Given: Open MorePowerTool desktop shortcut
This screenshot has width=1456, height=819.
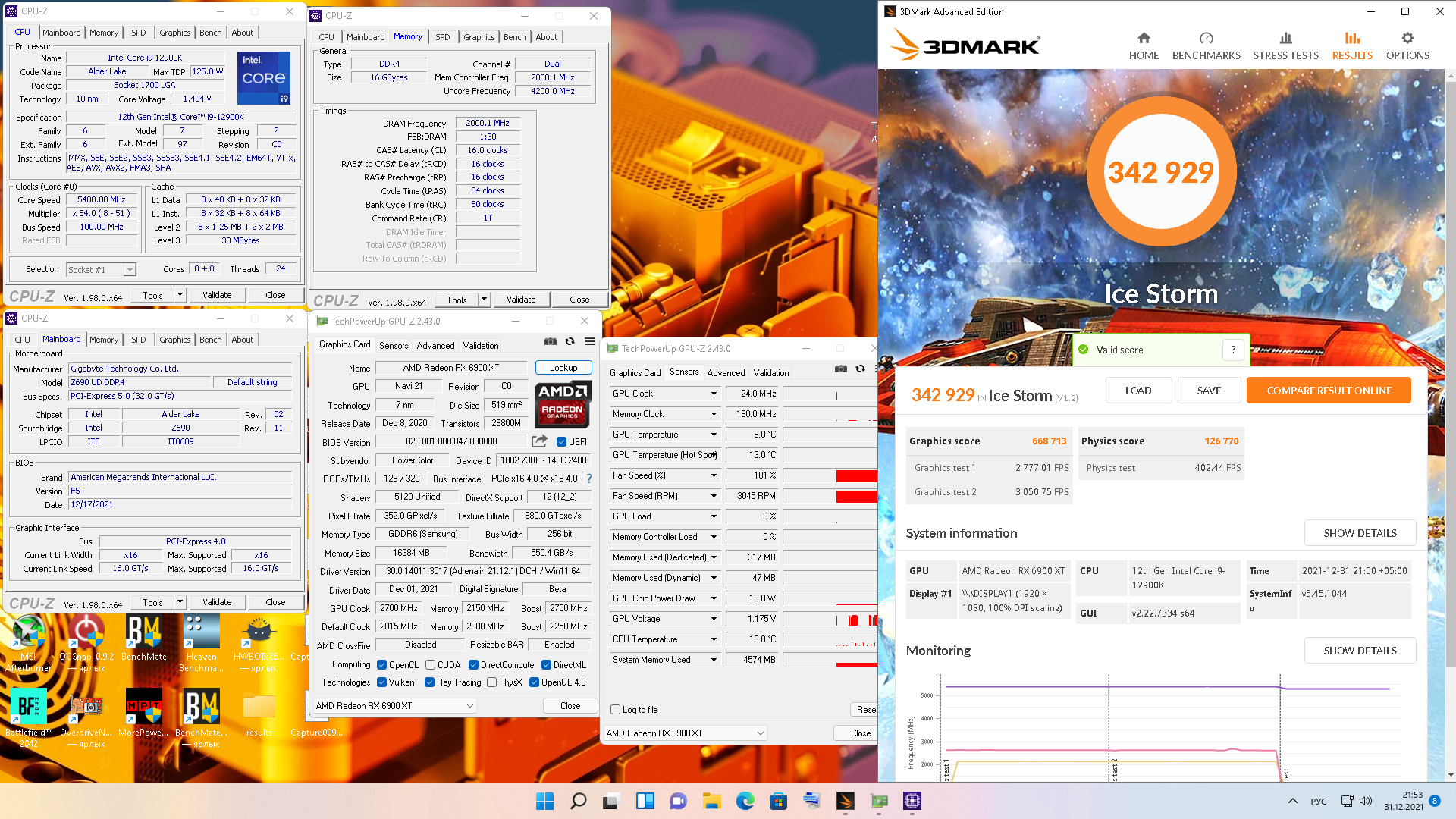Looking at the screenshot, I should 143,713.
